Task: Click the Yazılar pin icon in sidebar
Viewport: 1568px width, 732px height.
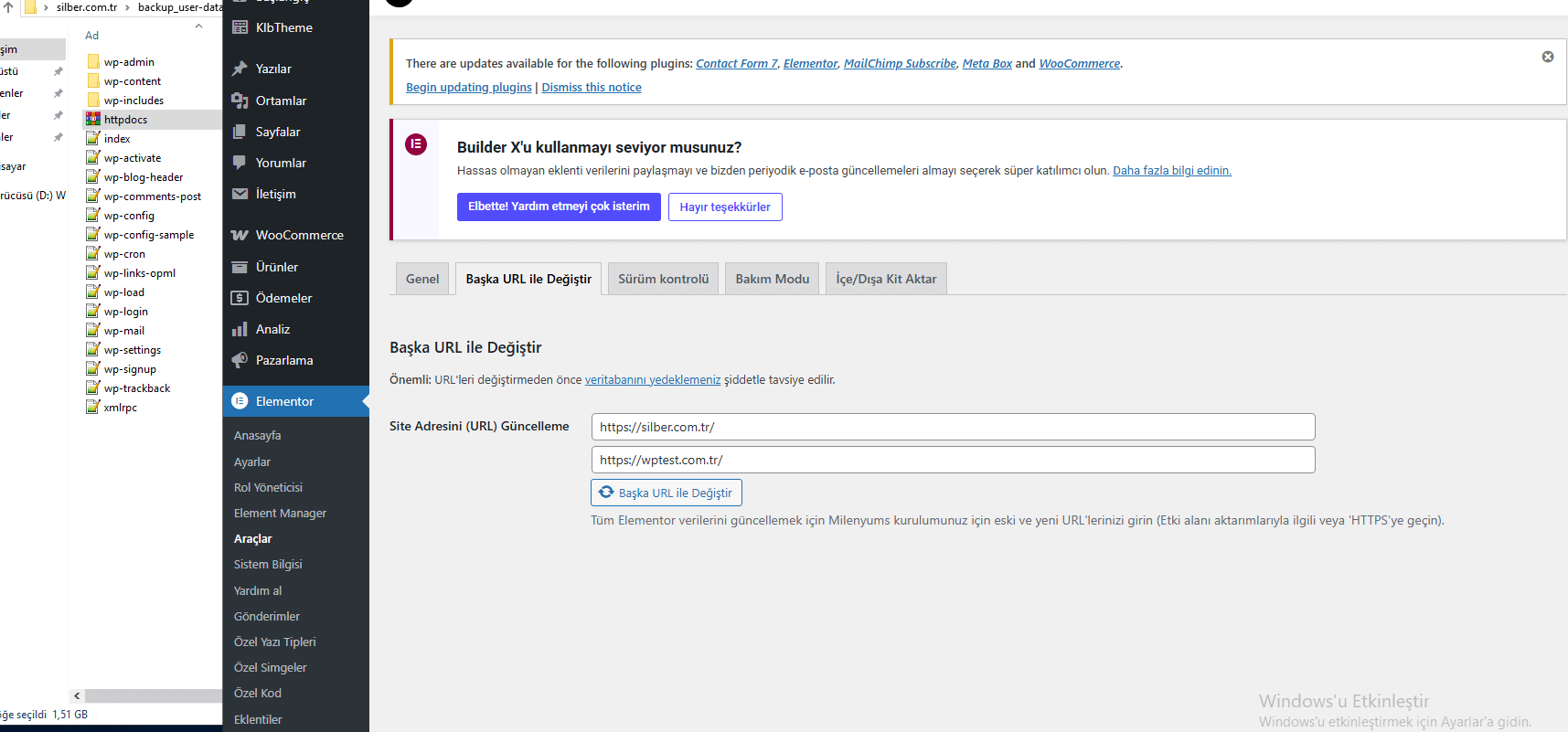Action: pos(240,69)
